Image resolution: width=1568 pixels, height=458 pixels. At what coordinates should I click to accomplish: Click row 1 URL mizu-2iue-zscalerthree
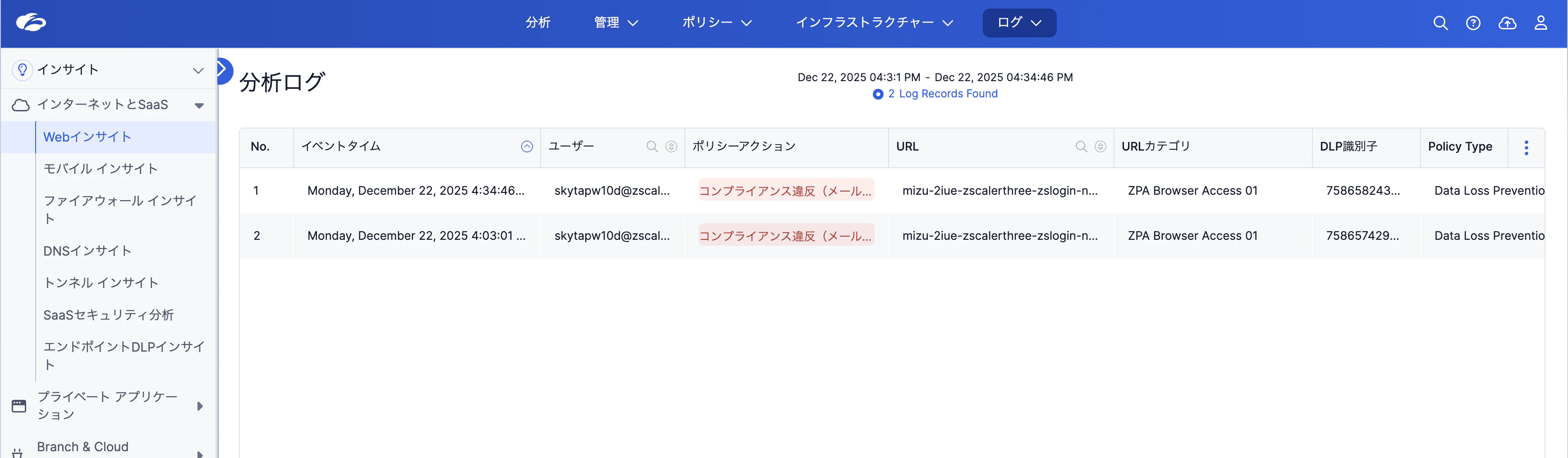(x=1000, y=191)
